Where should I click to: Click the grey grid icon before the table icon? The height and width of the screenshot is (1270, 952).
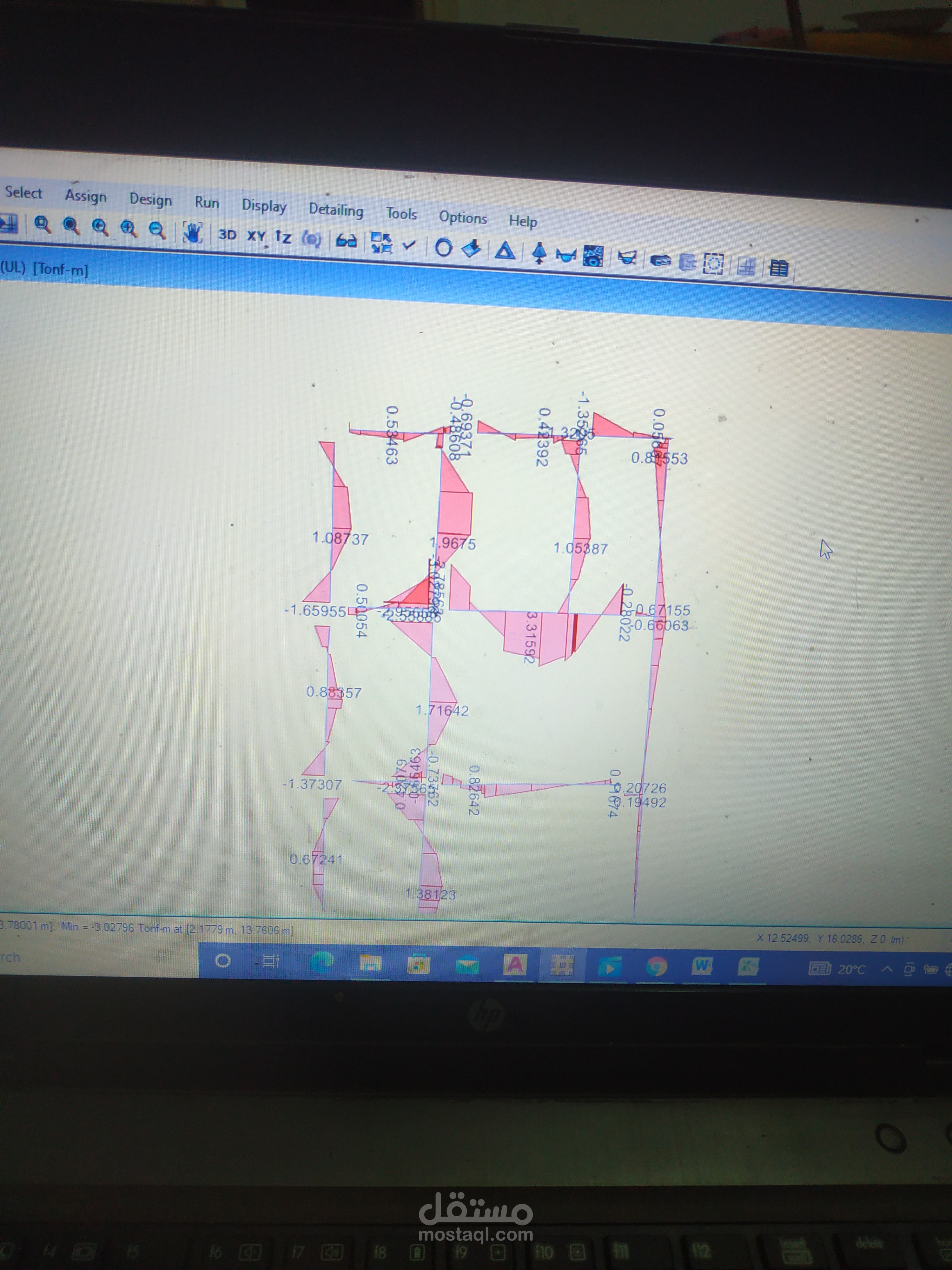(x=746, y=266)
